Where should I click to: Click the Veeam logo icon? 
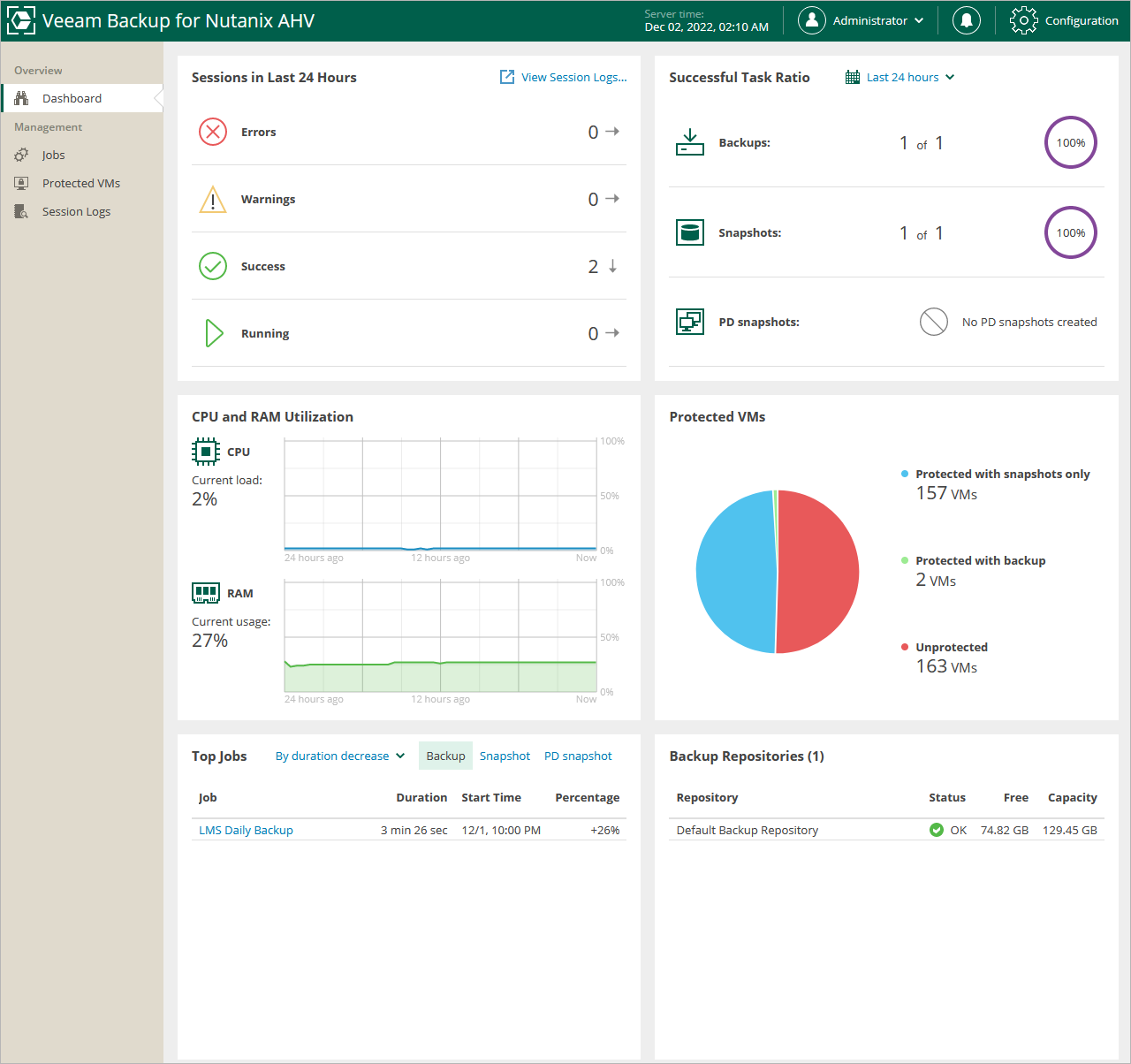click(x=21, y=20)
